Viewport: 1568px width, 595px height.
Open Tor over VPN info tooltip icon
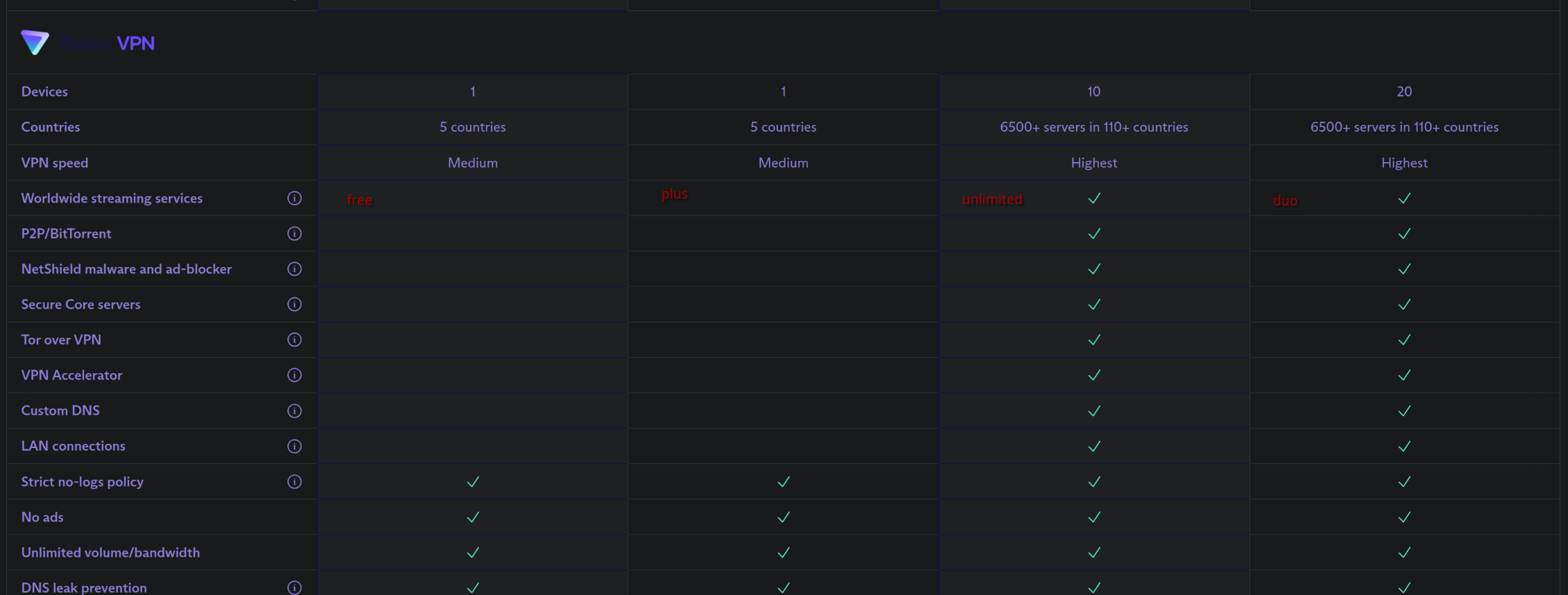coord(294,340)
